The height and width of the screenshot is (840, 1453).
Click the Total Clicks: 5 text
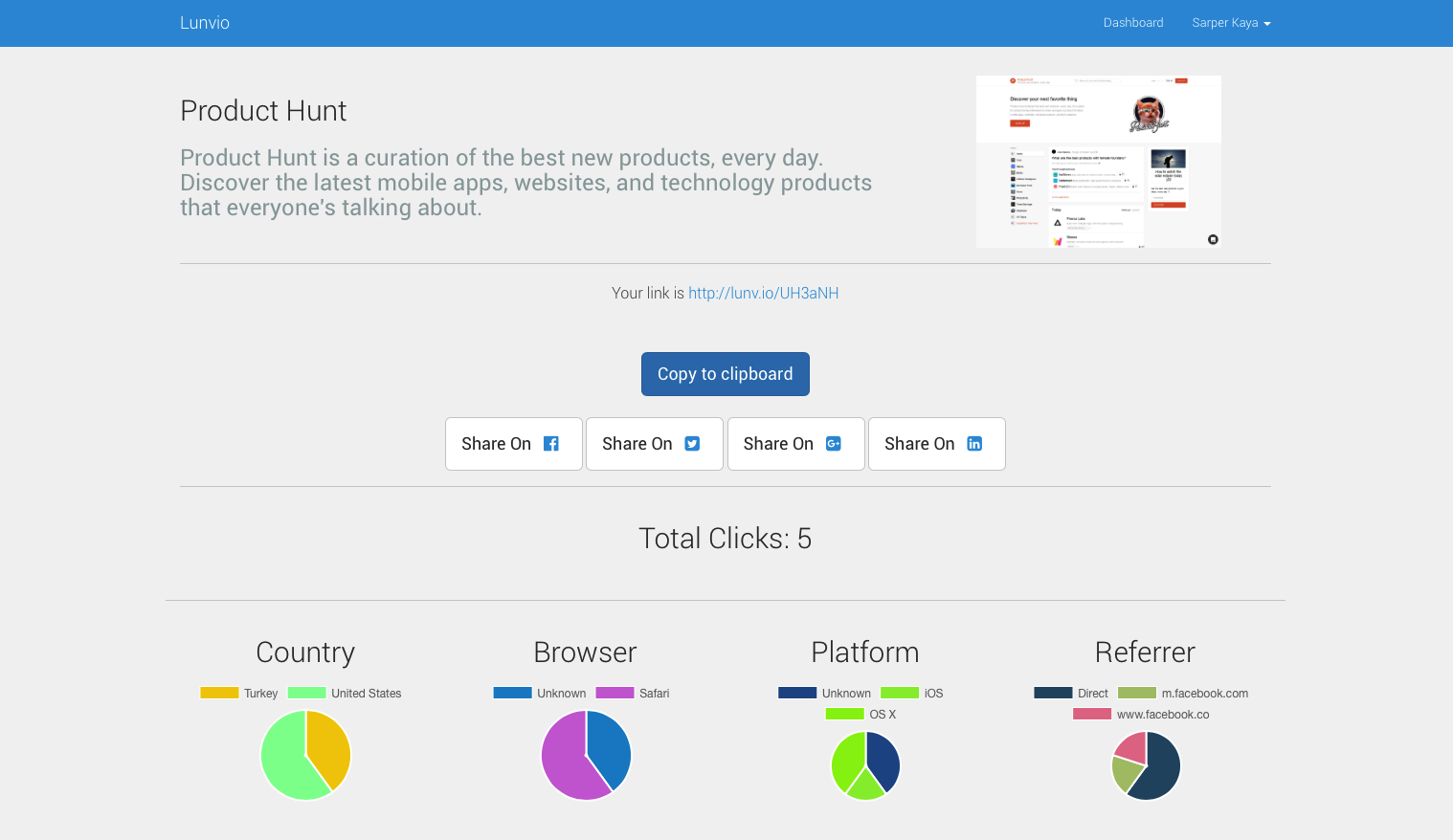(x=725, y=539)
